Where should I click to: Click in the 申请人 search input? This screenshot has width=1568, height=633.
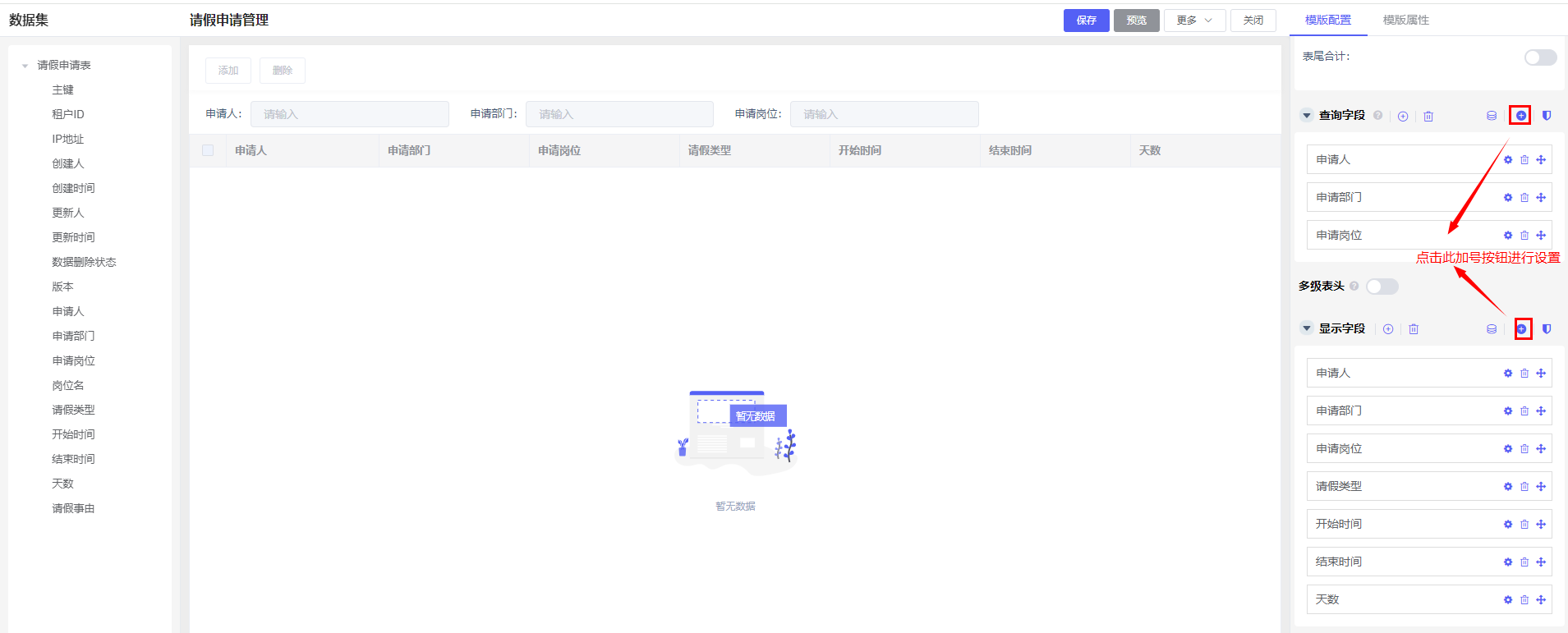point(349,114)
